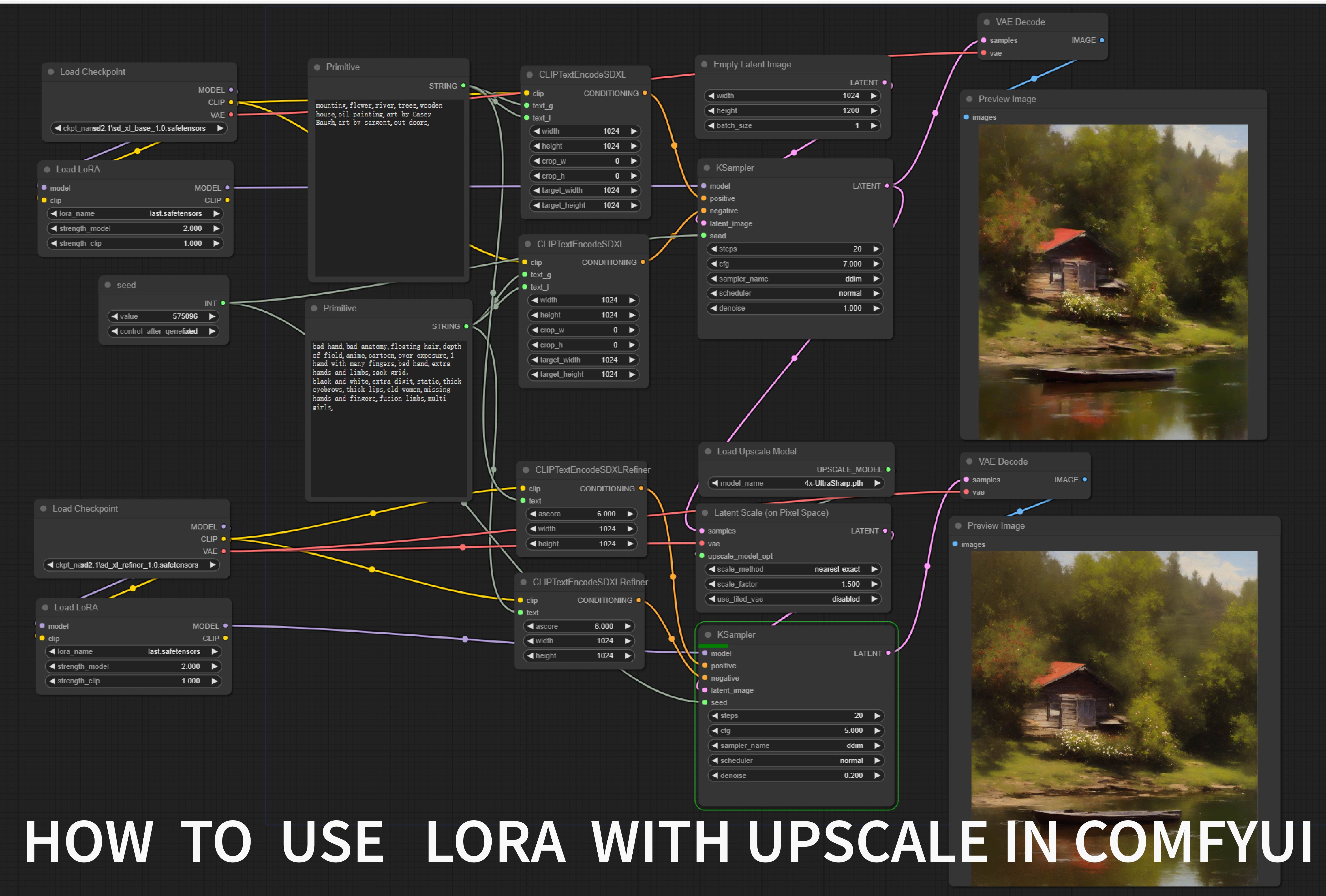Open the control_after_generate dropdown set to fixed
Viewport: 1326px width, 896px height.
tap(163, 332)
